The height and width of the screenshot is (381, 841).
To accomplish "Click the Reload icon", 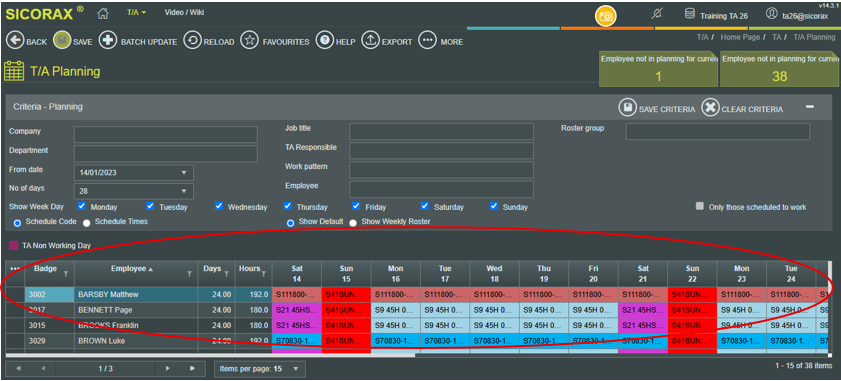I will tap(193, 41).
